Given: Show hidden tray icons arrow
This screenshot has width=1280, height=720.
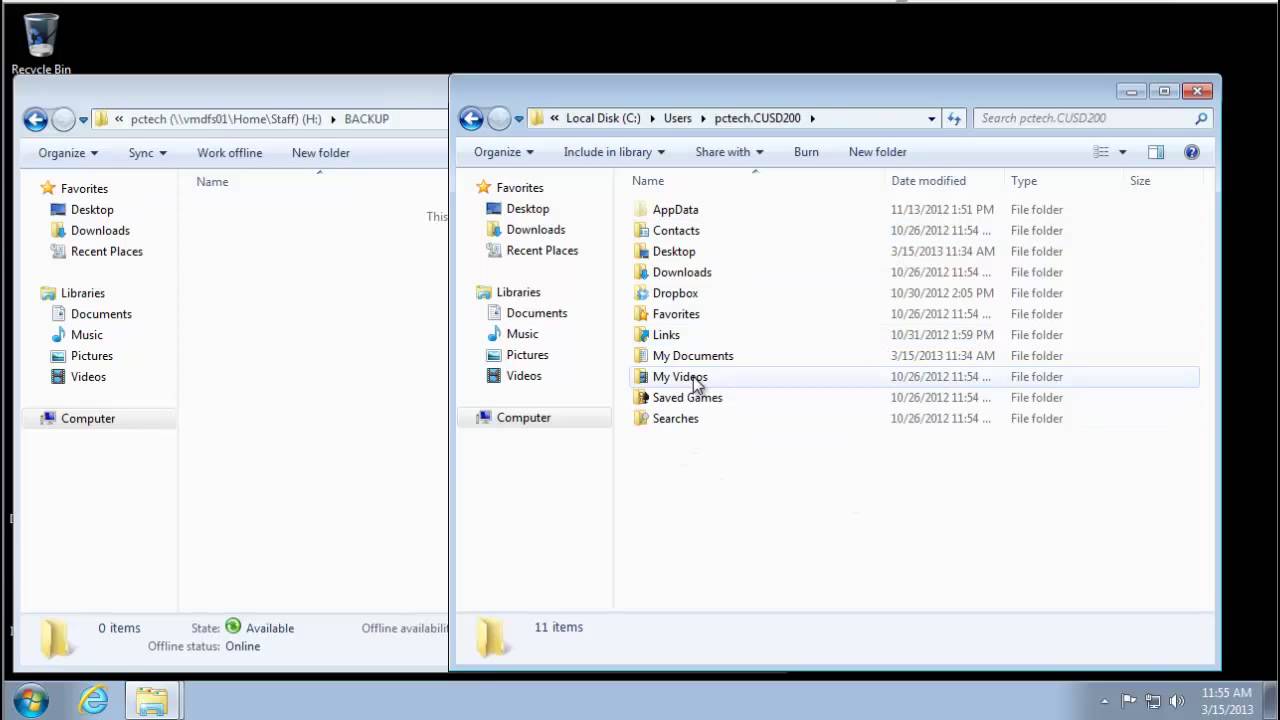Looking at the screenshot, I should [x=1104, y=701].
